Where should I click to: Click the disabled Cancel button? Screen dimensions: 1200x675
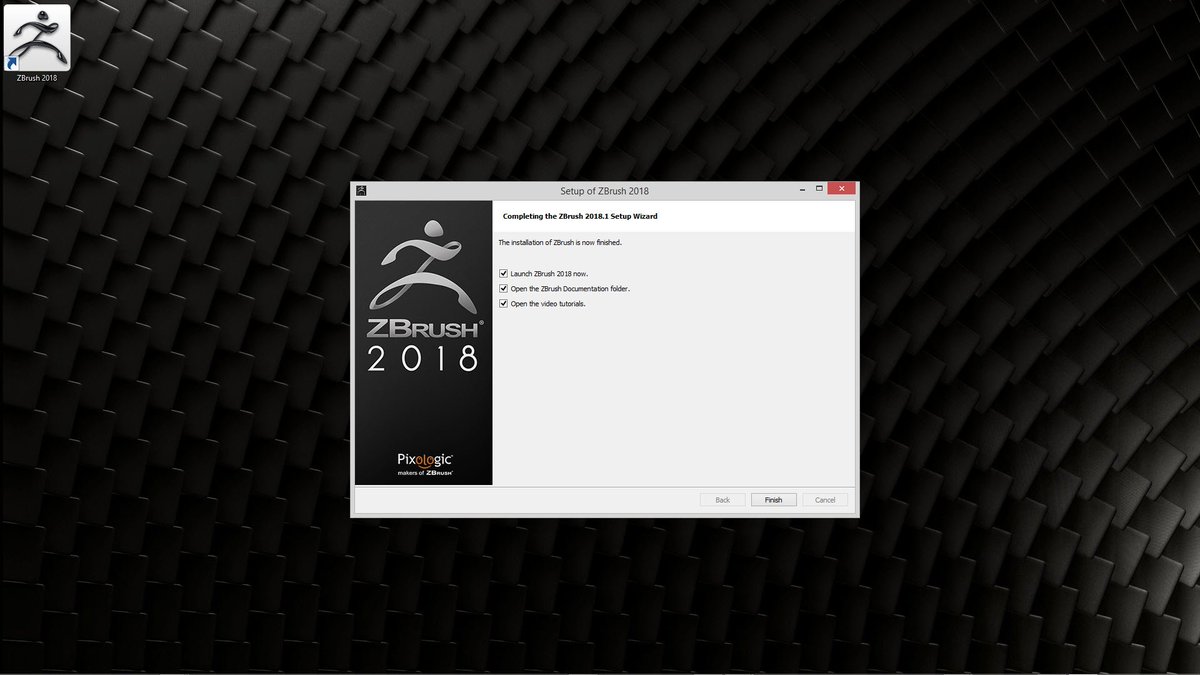tap(825, 499)
